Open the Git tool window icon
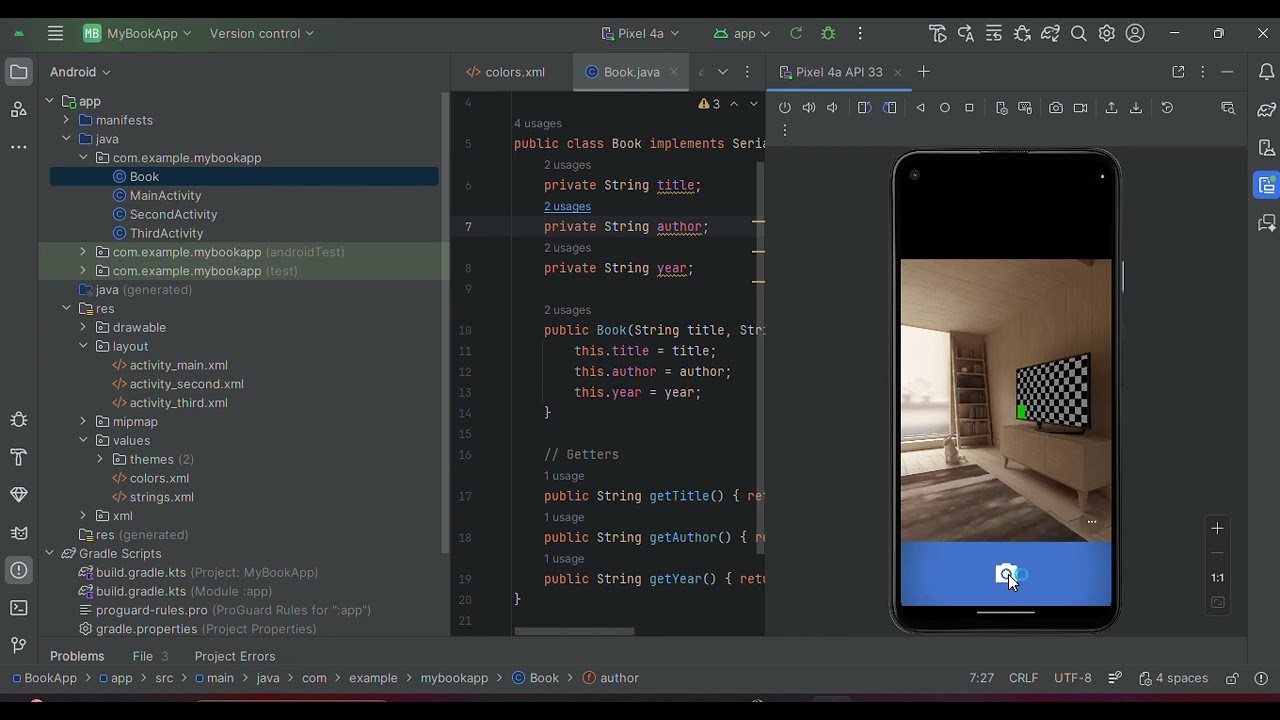 click(18, 645)
